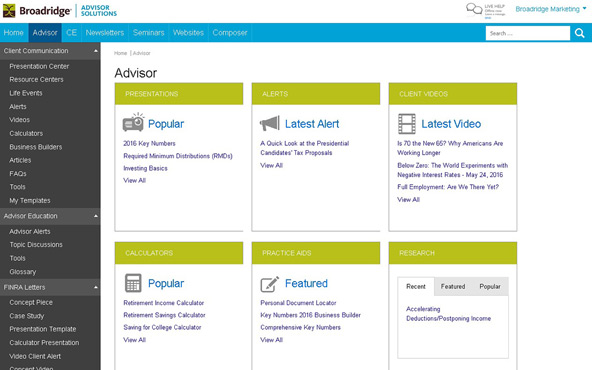The image size is (592, 370).
Task: Click into the Search input field
Action: 527,33
